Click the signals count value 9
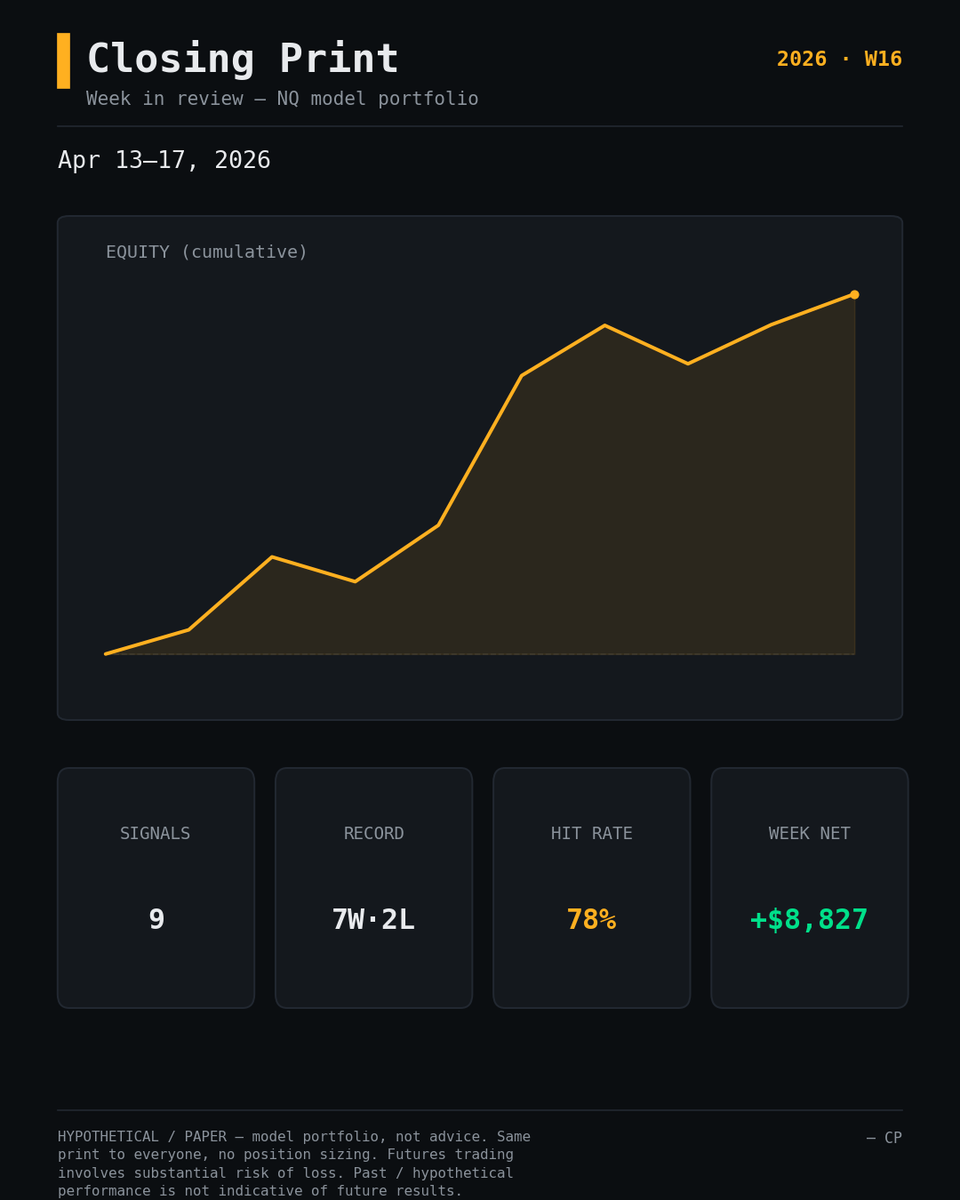Screen dimensions: 960x1200 [x=156, y=920]
